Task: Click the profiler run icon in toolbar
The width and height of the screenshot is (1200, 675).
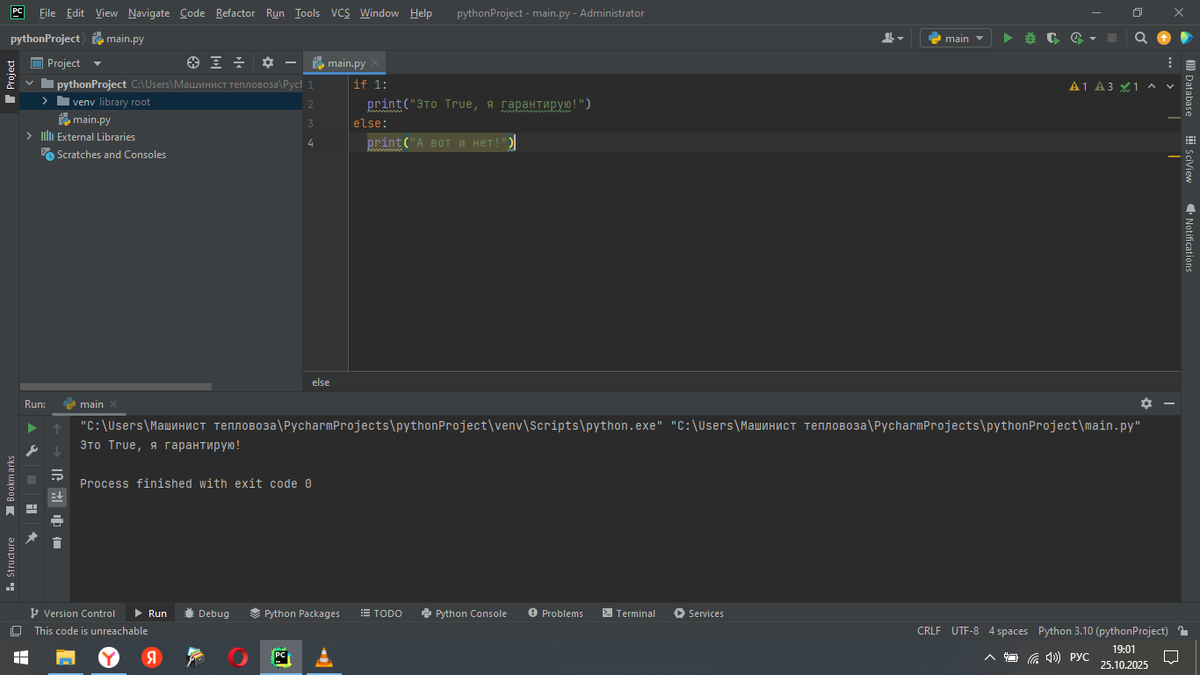Action: coord(1076,38)
